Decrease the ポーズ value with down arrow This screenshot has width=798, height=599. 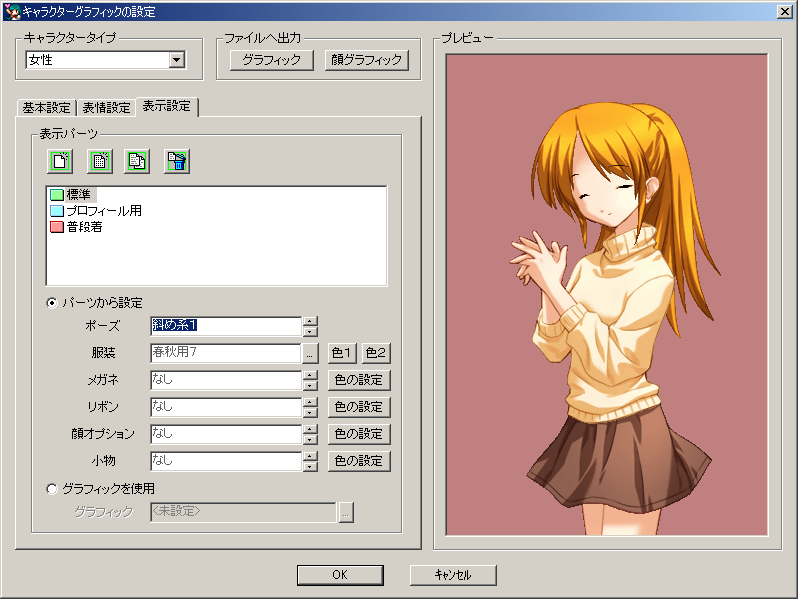coord(310,331)
